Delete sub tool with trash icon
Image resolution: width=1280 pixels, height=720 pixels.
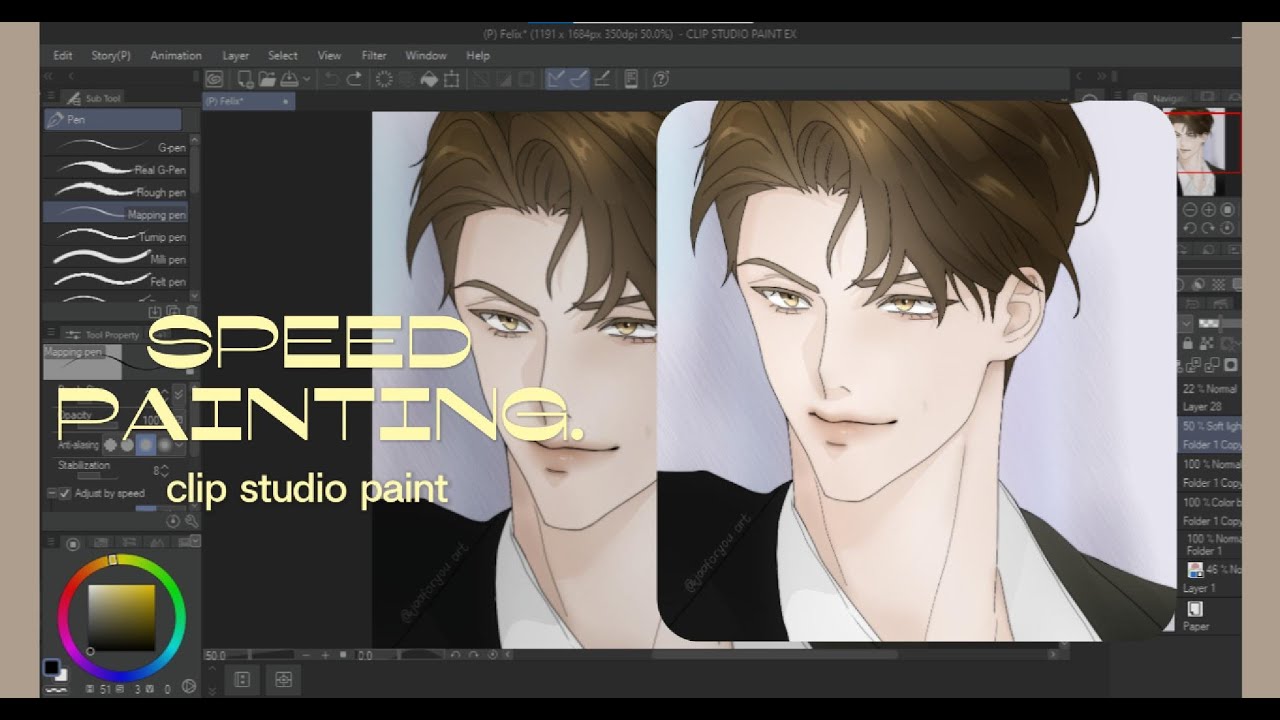[x=191, y=312]
